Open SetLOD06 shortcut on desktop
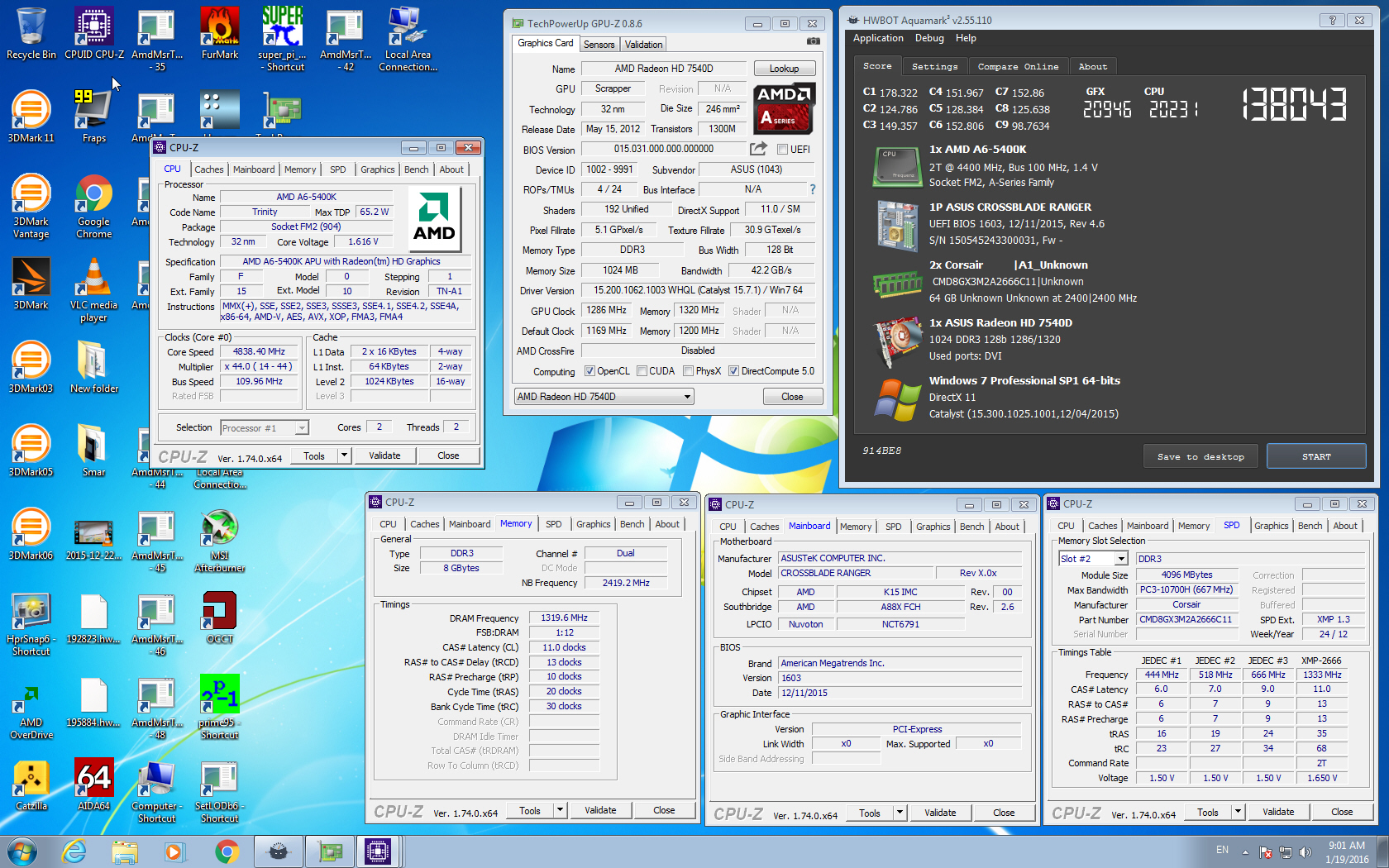 pyautogui.click(x=220, y=791)
